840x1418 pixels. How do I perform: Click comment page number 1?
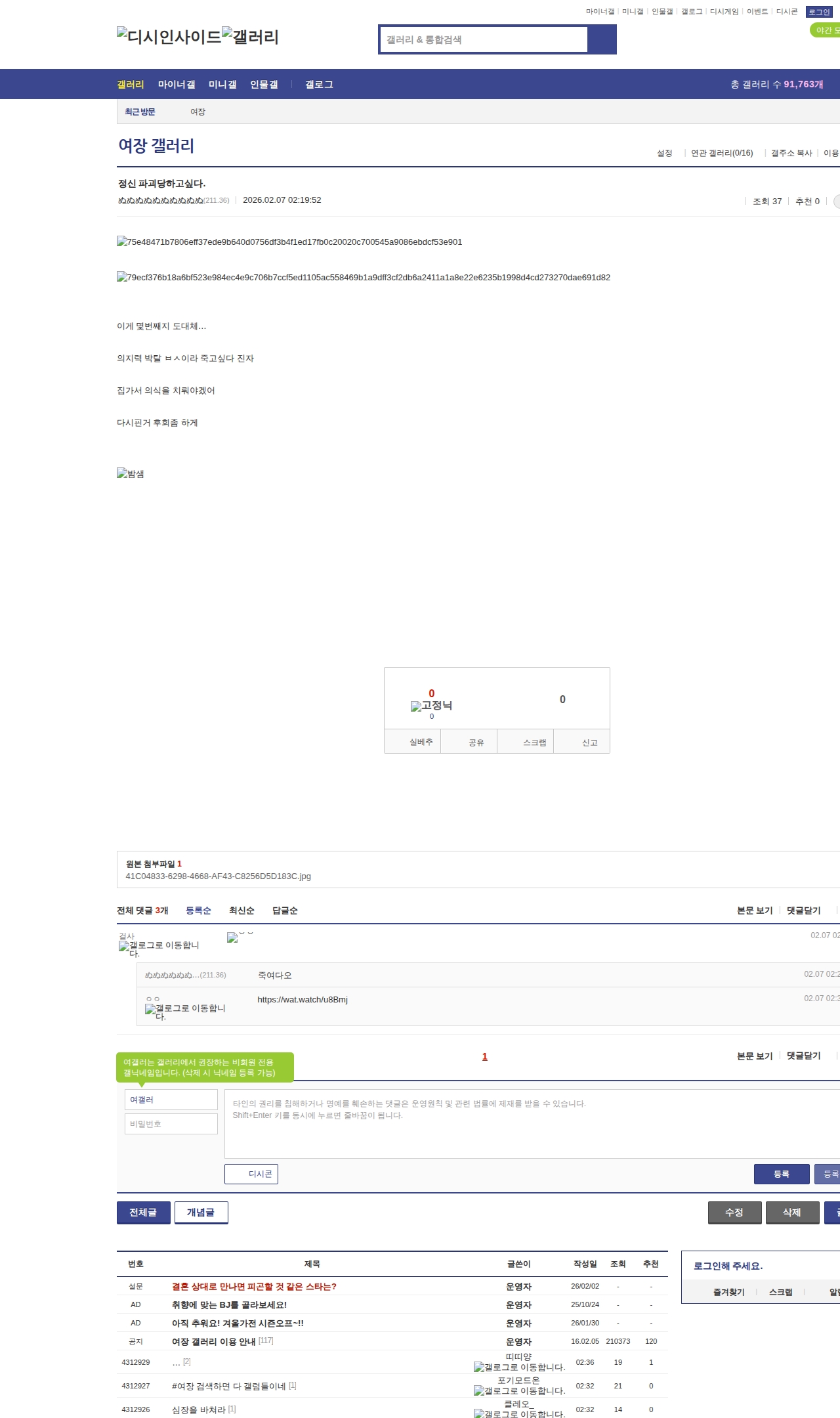pos(485,1056)
